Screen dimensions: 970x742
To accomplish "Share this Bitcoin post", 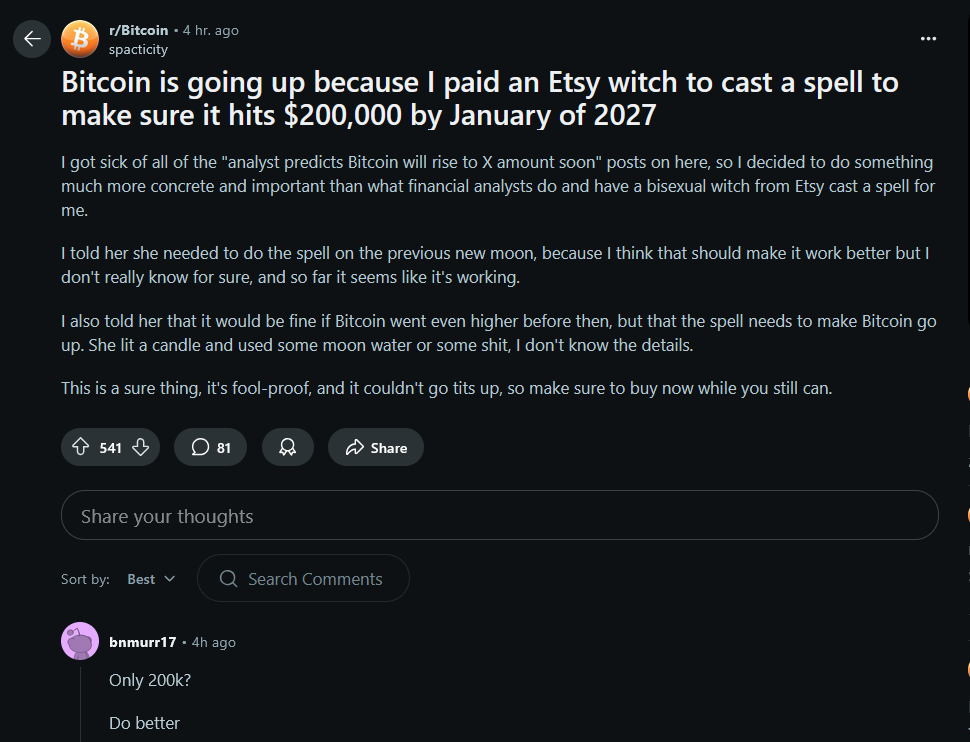I will [x=376, y=448].
